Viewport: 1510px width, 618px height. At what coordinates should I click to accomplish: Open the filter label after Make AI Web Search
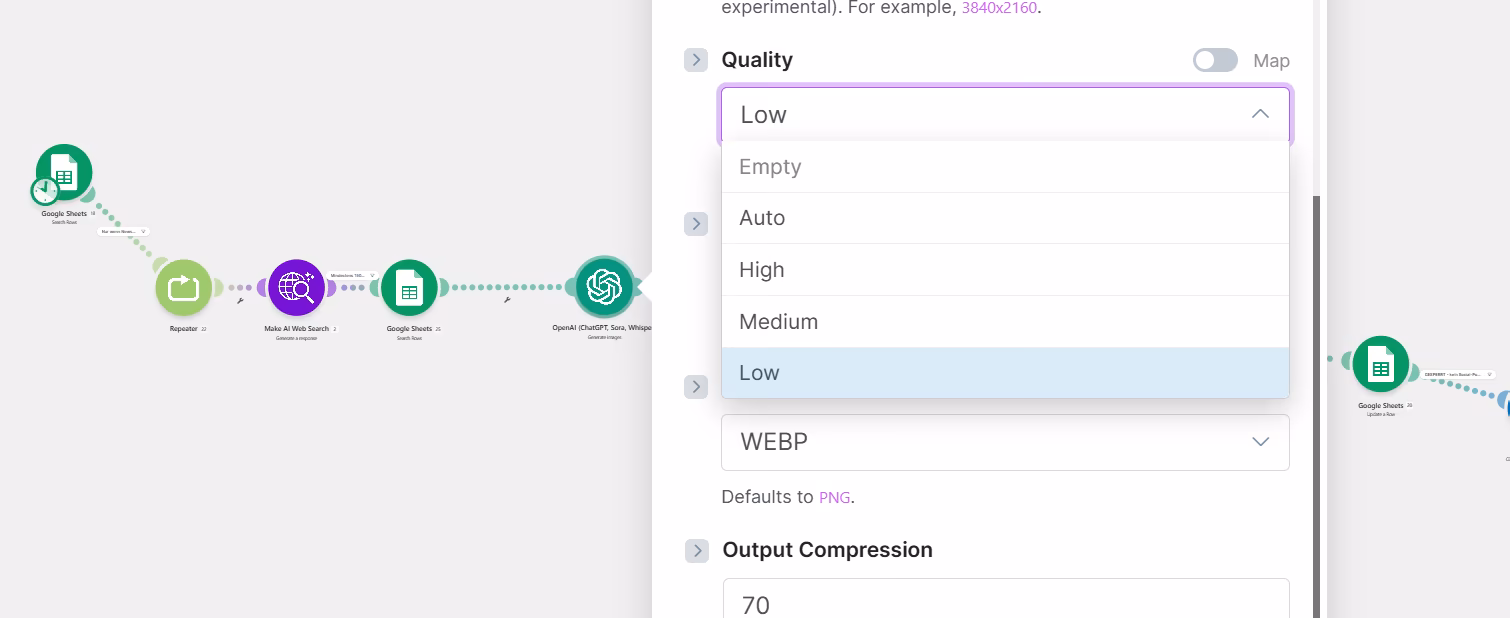353,275
